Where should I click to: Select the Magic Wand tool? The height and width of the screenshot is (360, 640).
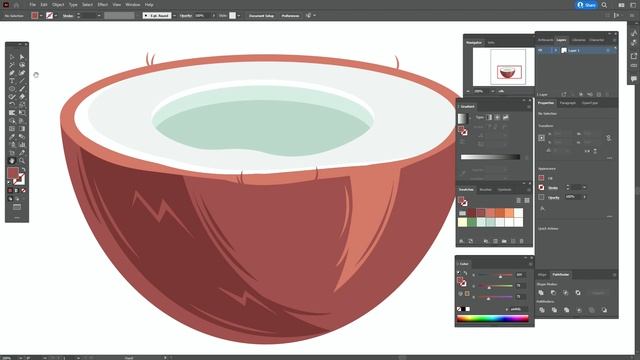pyautogui.click(x=12, y=65)
